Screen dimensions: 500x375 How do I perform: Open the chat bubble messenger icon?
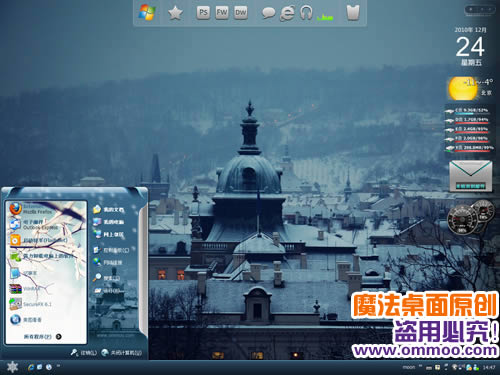pos(268,13)
